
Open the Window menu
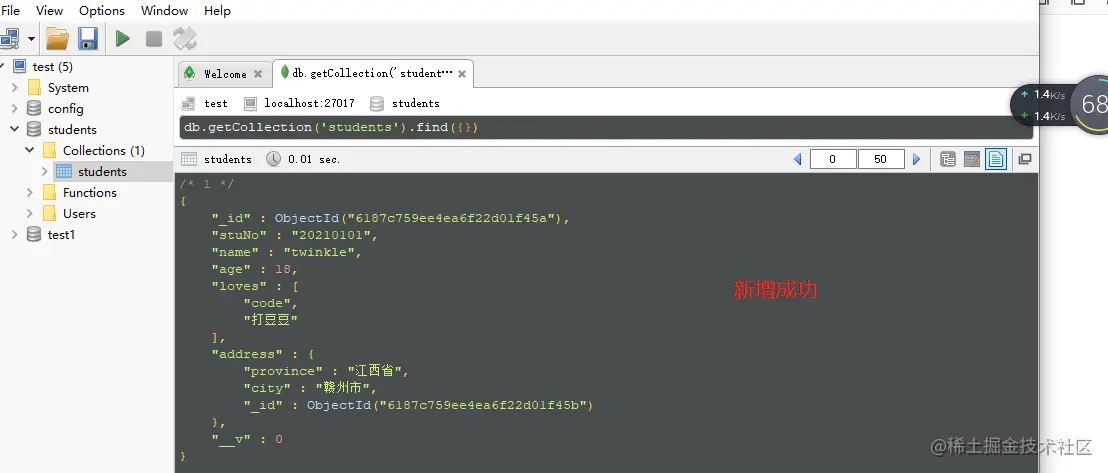165,11
